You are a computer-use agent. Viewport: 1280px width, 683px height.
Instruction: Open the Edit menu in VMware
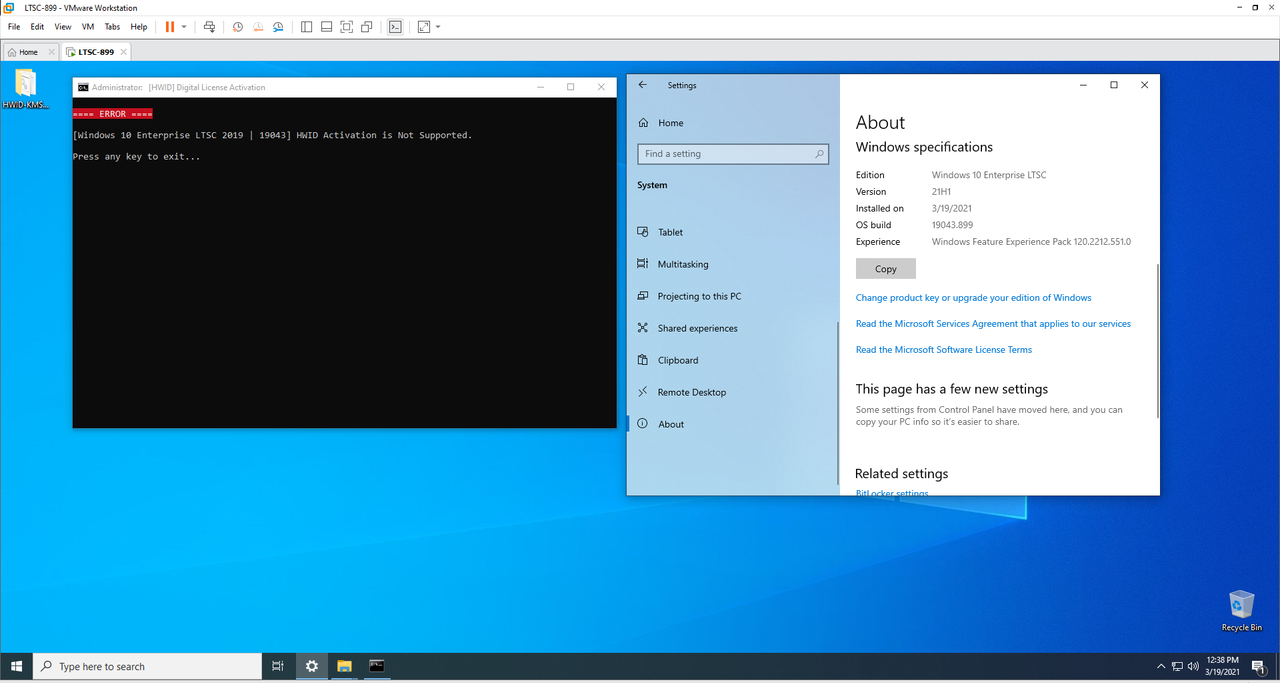(37, 27)
